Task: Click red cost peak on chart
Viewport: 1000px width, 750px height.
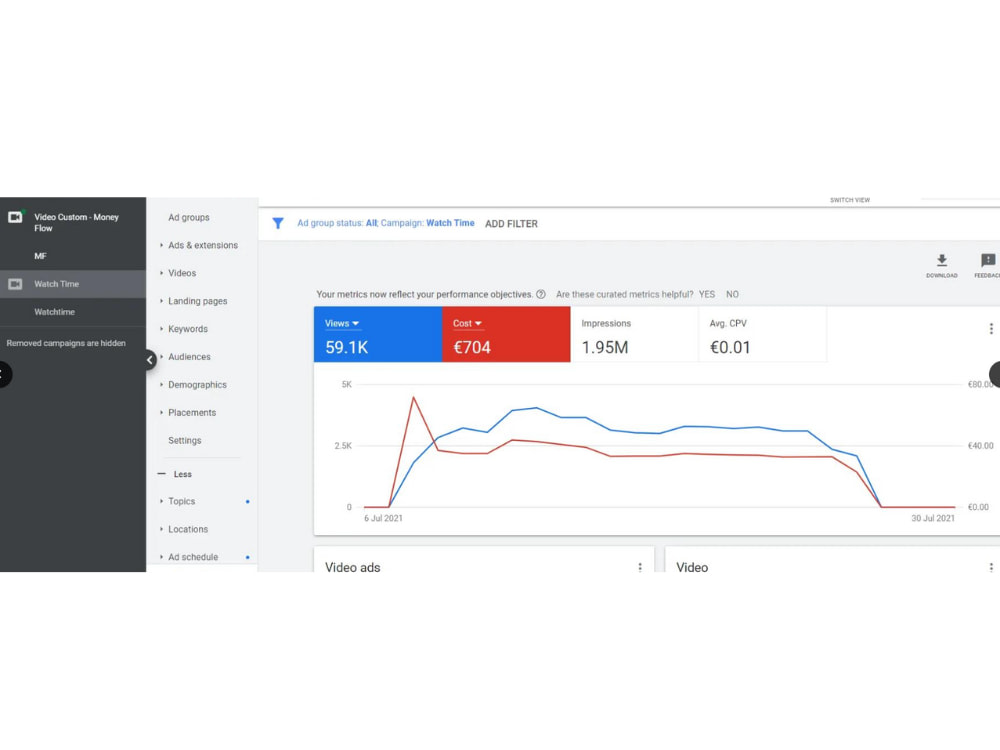Action: click(x=413, y=398)
